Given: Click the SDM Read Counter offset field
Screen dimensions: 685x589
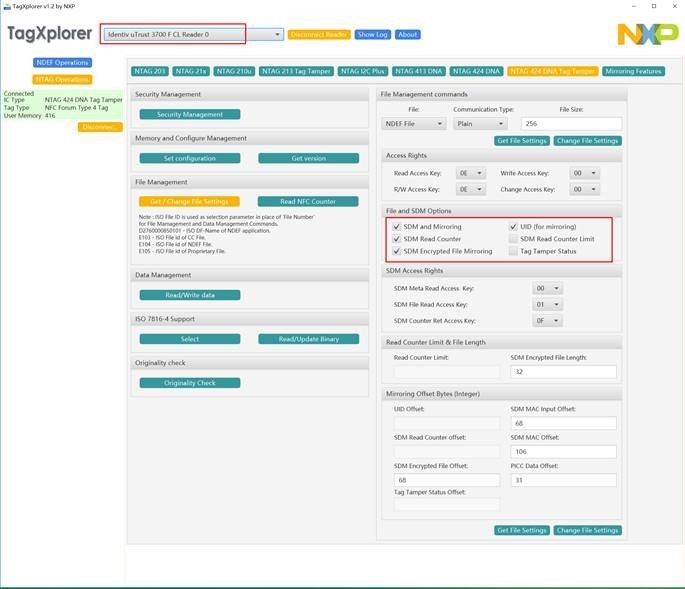Looking at the screenshot, I should [446, 451].
